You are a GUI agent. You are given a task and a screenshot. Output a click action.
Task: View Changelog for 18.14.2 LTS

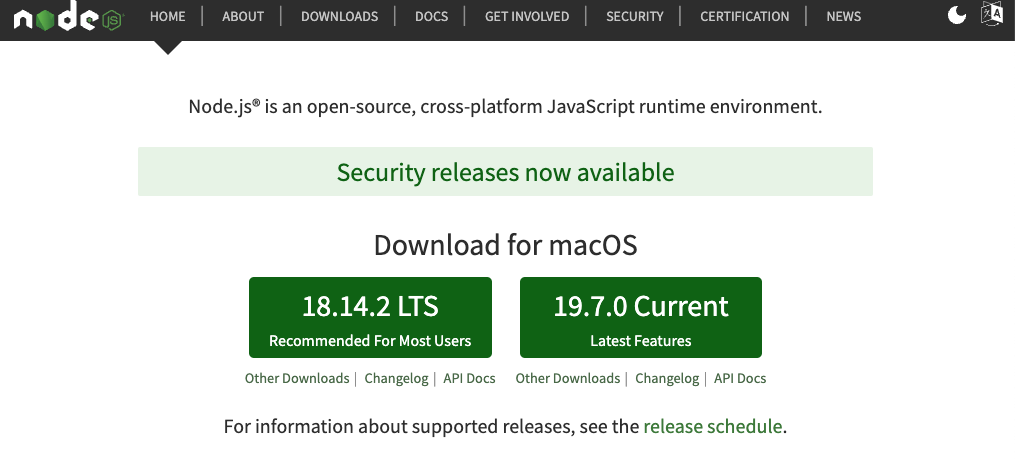396,379
